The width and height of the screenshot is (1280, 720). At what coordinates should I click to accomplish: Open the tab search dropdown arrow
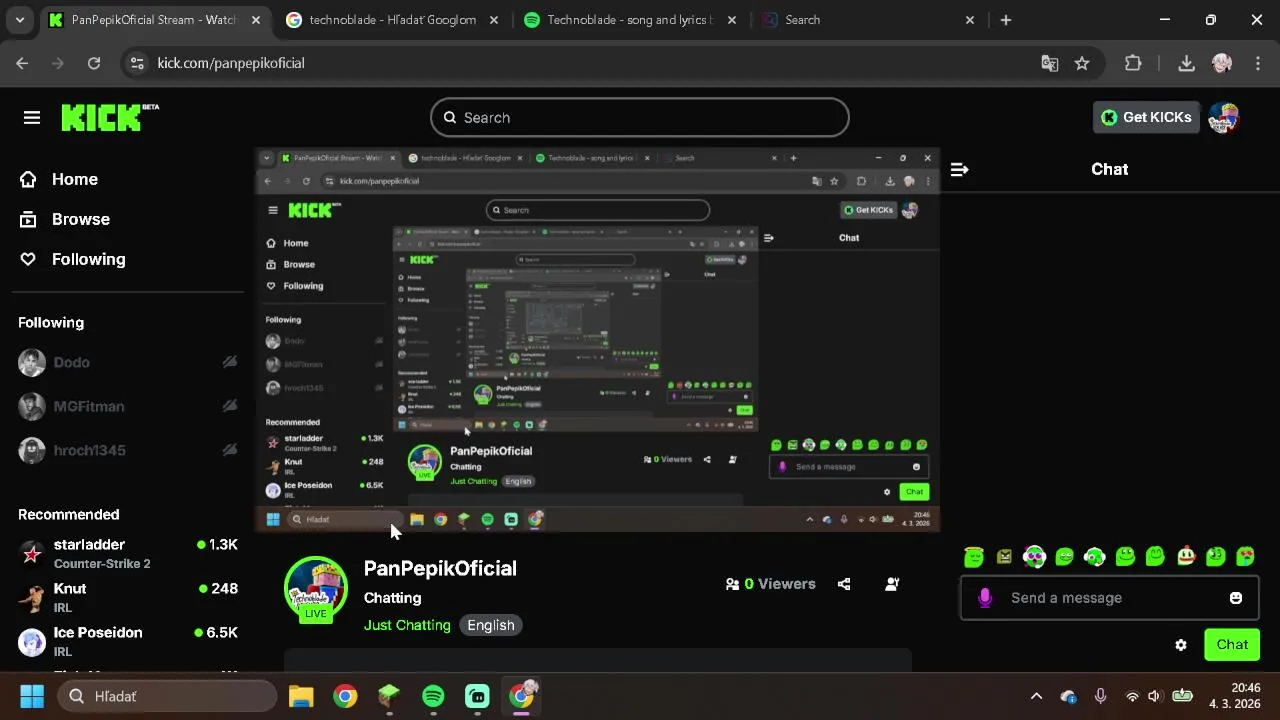click(x=20, y=20)
